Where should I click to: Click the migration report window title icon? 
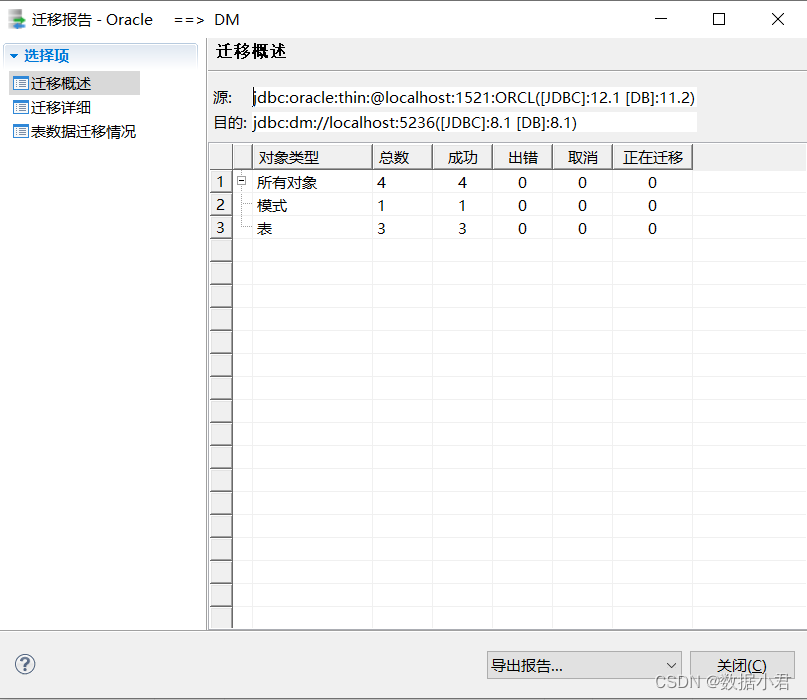(x=17, y=19)
